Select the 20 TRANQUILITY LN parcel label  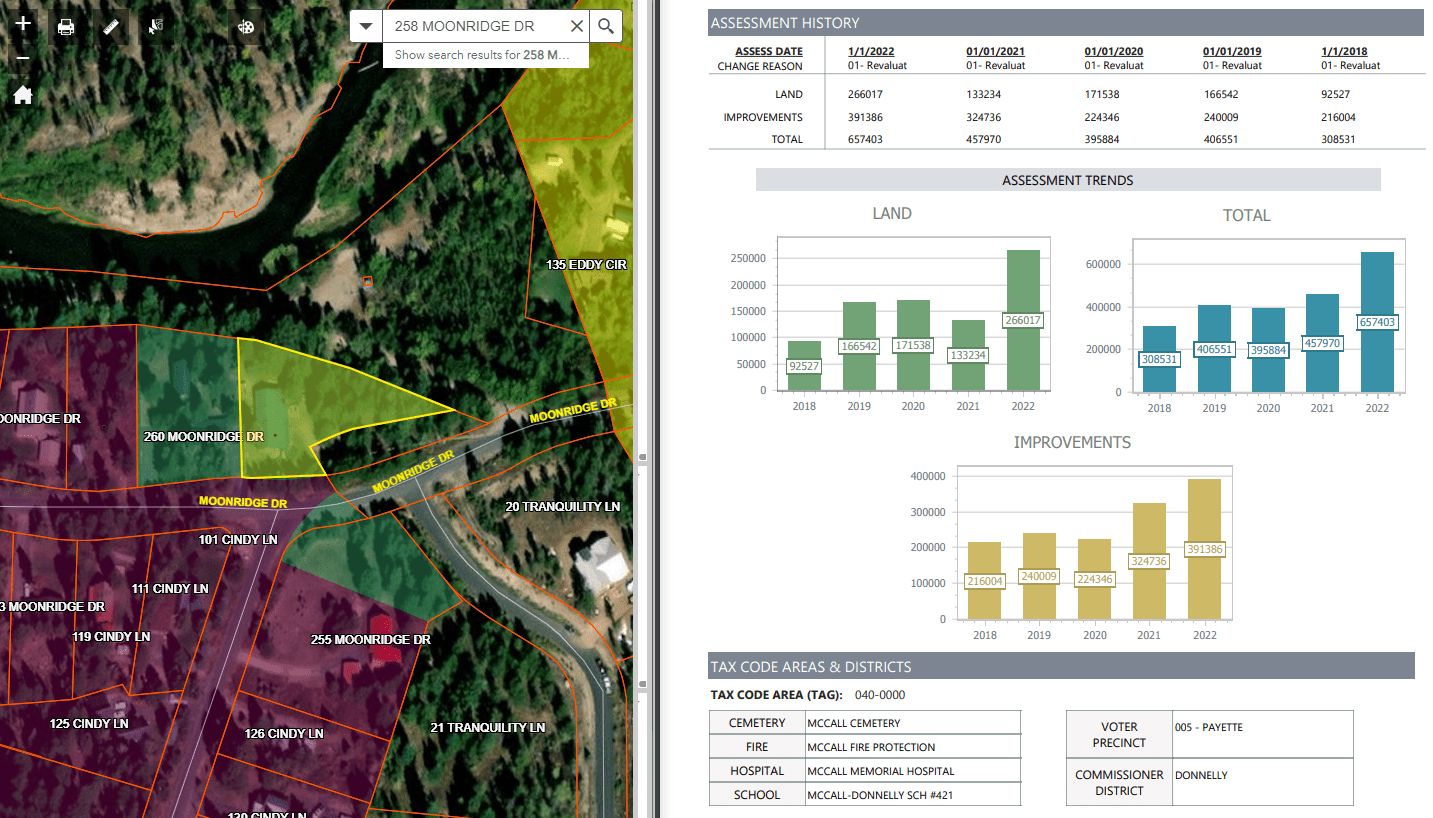(x=562, y=507)
